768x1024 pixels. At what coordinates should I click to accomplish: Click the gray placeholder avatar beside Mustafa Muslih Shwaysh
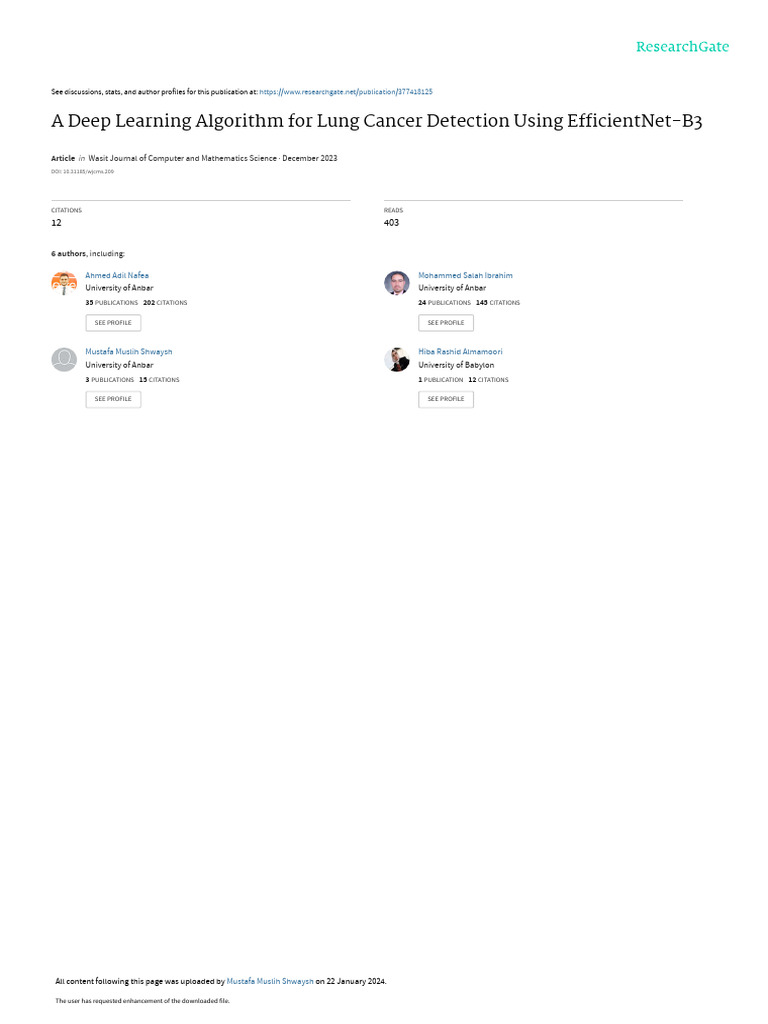(x=64, y=360)
